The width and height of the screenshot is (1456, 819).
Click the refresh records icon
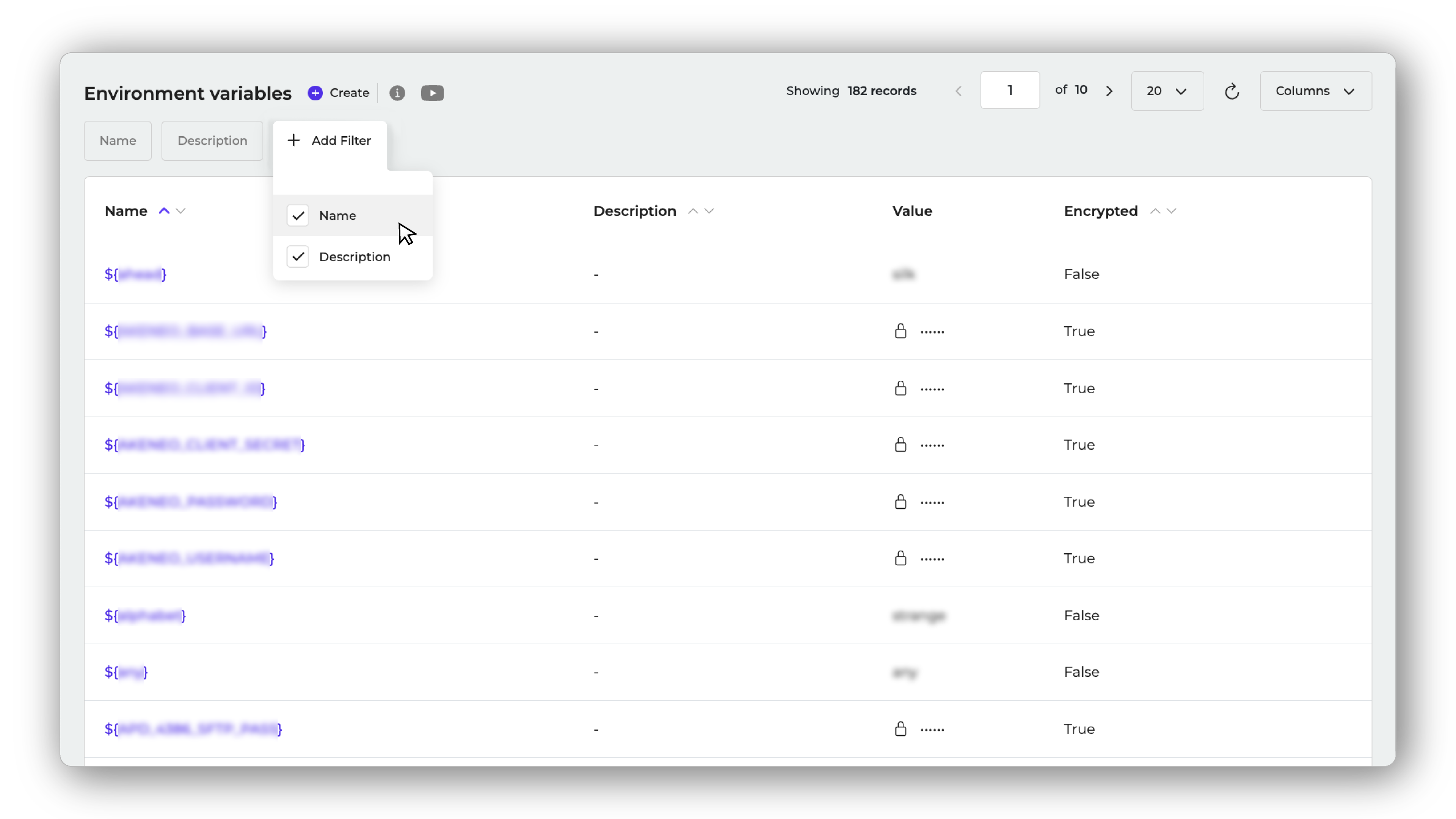tap(1232, 91)
